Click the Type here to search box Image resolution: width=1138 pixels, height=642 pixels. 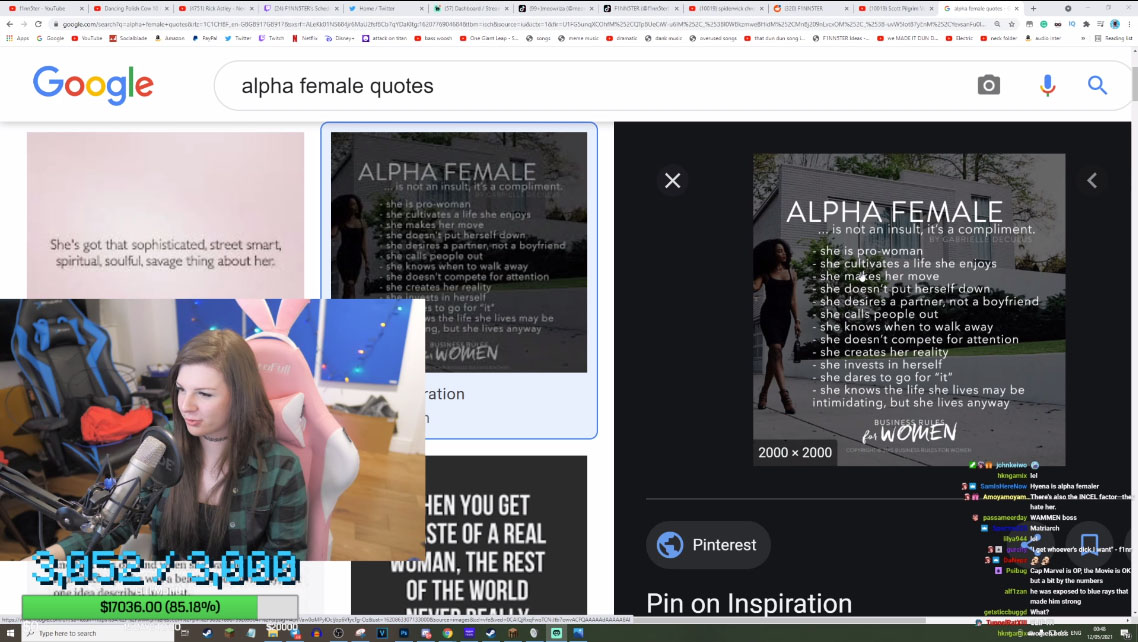click(98, 633)
